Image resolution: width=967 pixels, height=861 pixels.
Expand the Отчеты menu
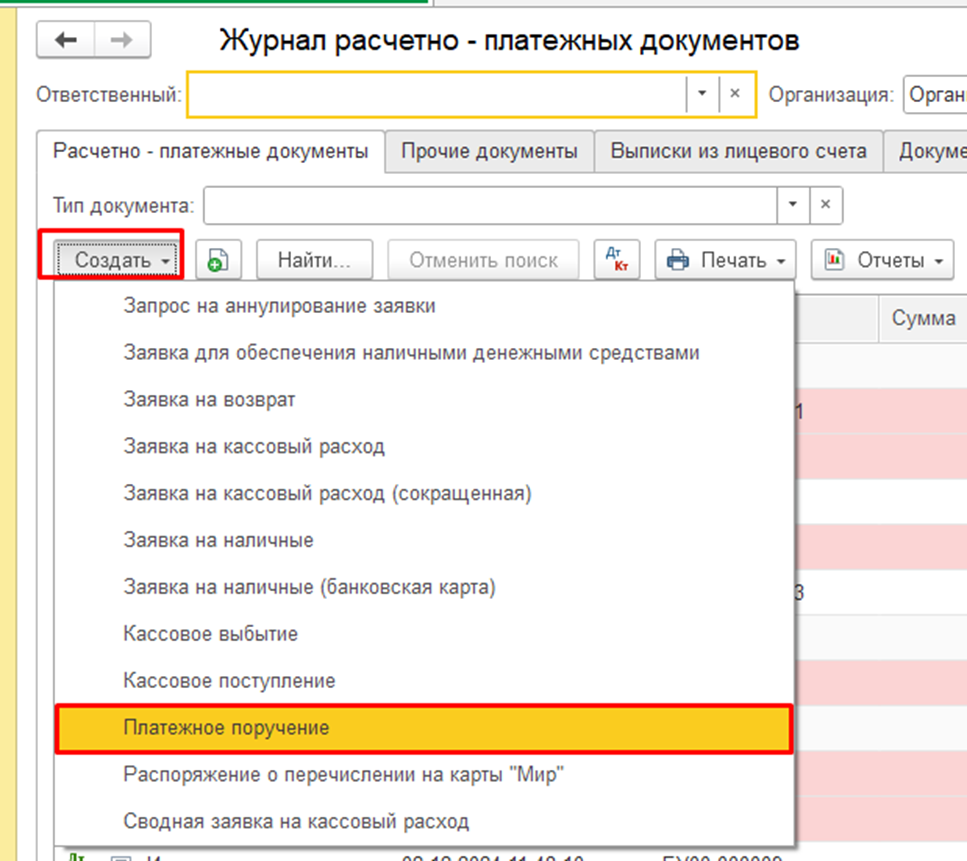[x=883, y=260]
